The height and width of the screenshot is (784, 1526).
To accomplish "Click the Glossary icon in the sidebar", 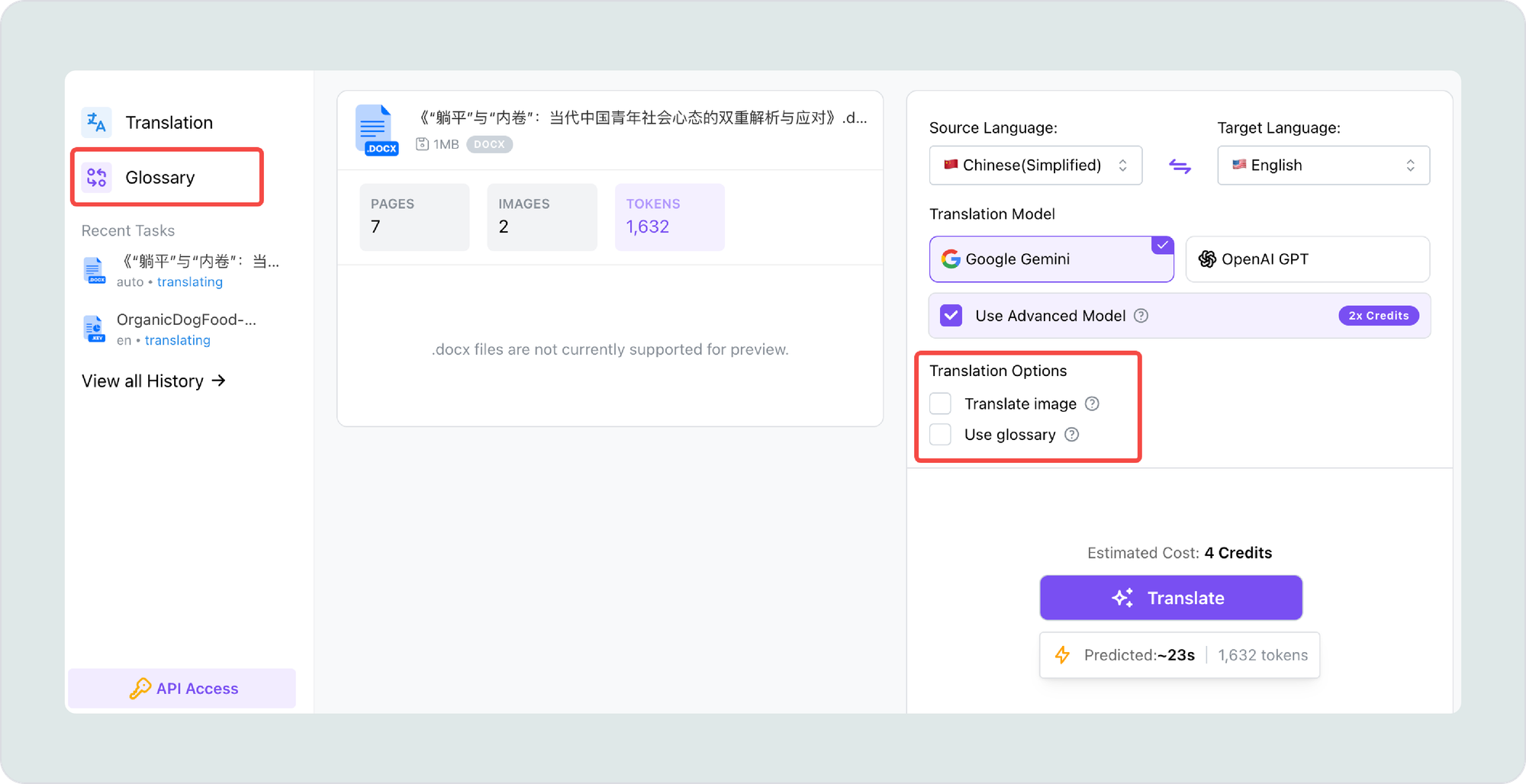I will pyautogui.click(x=97, y=178).
